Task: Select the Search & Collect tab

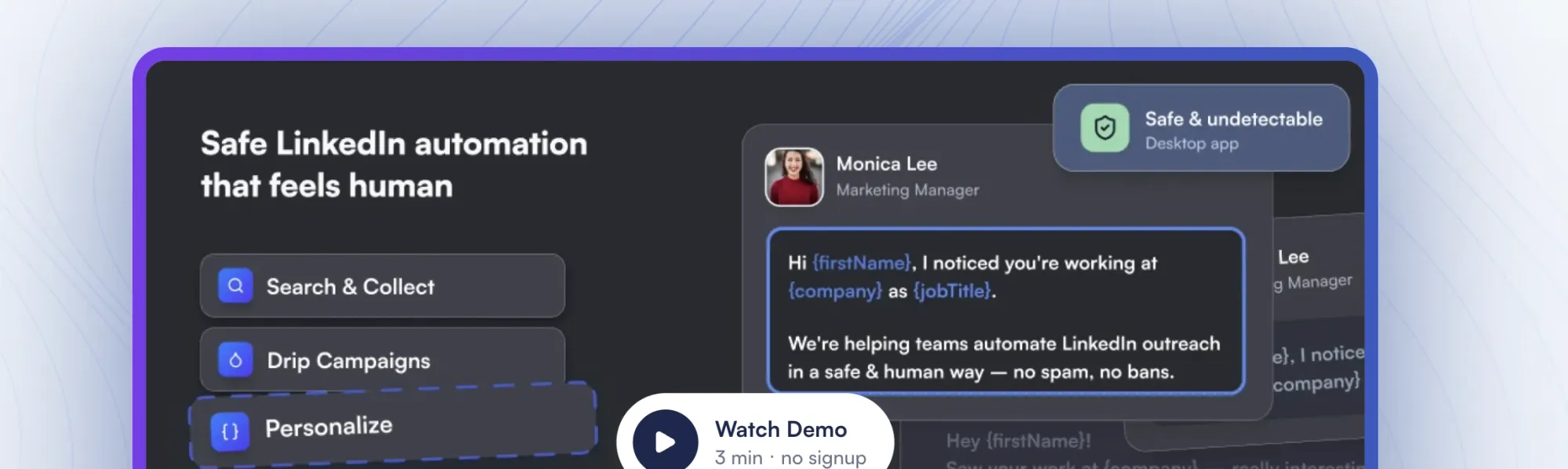Action: 383,285
